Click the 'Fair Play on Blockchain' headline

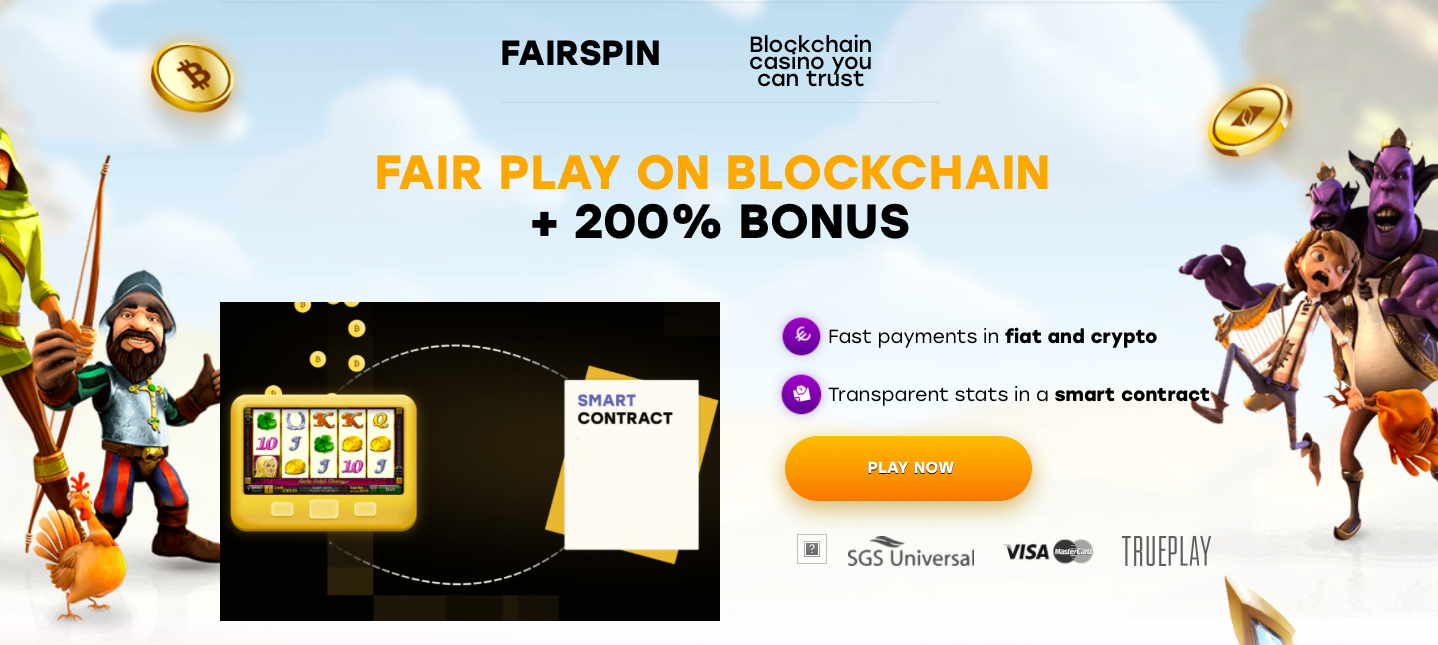click(x=713, y=173)
